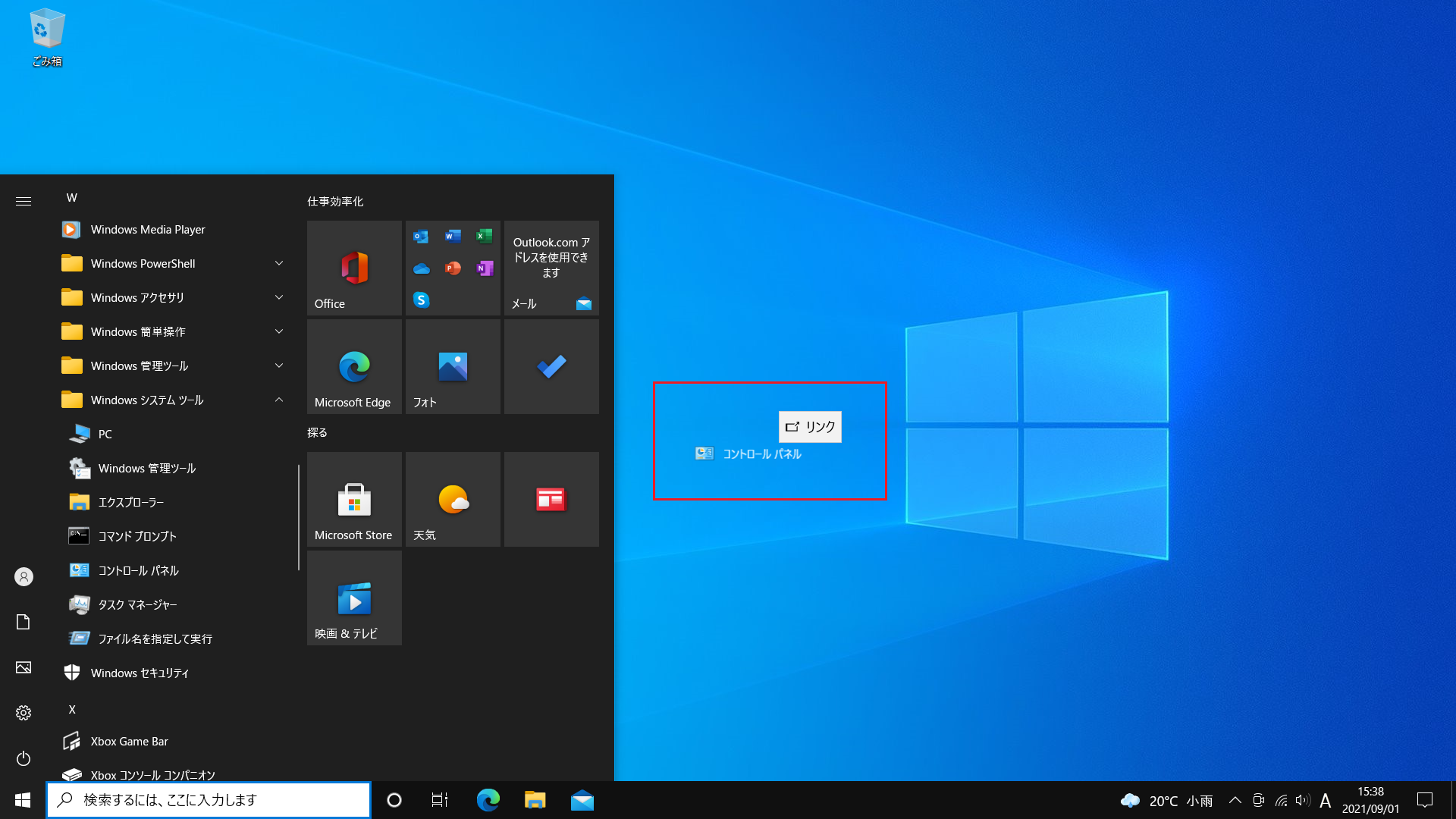Show hidden tray icons chevron
Screen dimensions: 1456x819
tap(1235, 800)
